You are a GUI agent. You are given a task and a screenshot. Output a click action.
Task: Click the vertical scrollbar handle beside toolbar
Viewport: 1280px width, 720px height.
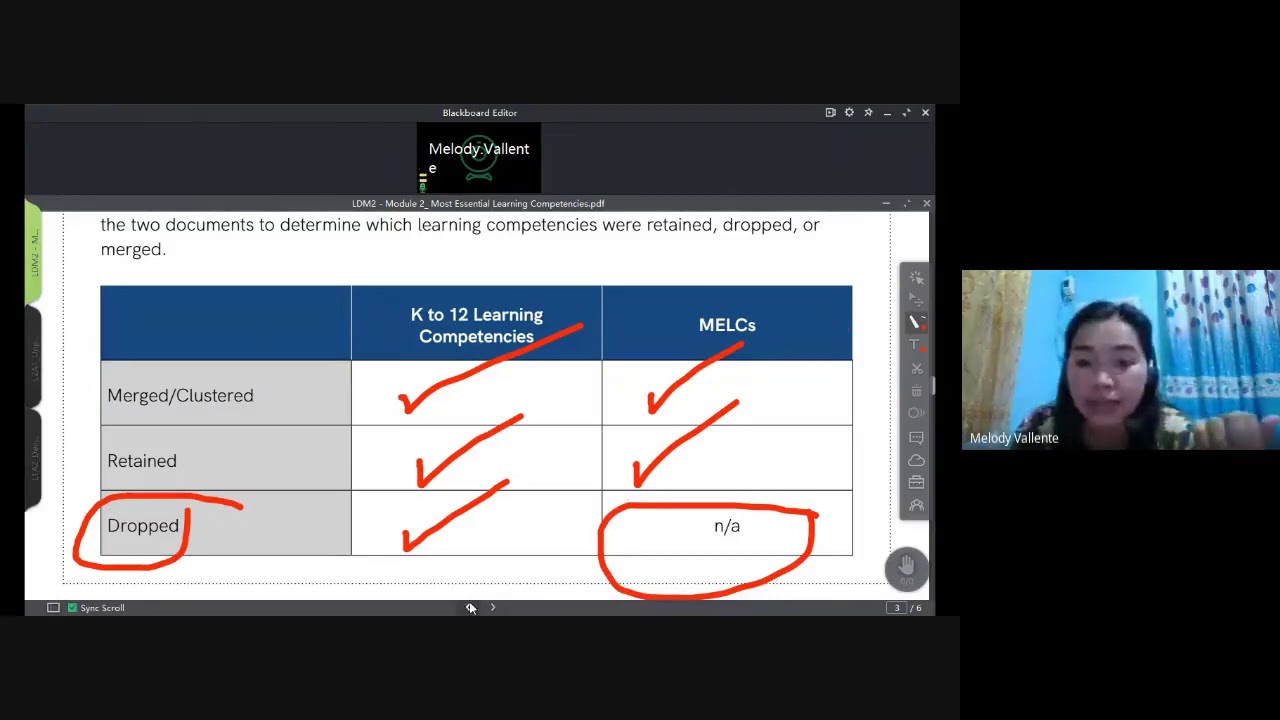tap(933, 385)
